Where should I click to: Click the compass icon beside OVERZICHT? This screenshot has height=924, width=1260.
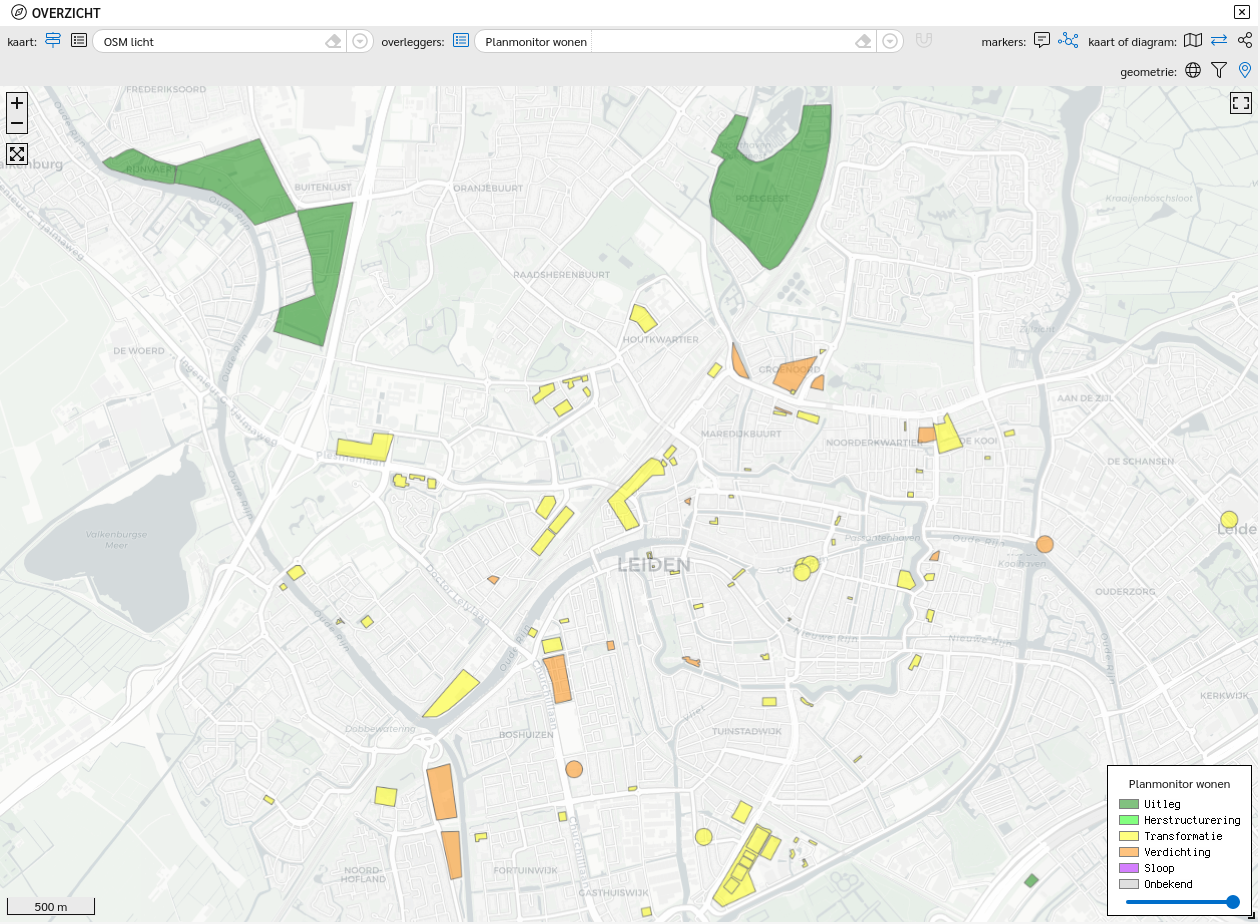point(18,13)
